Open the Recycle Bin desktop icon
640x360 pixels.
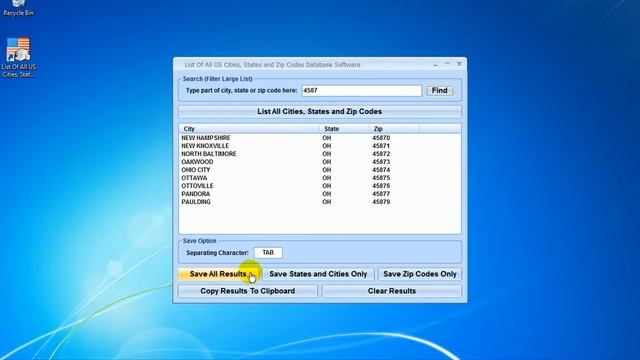tap(18, 8)
